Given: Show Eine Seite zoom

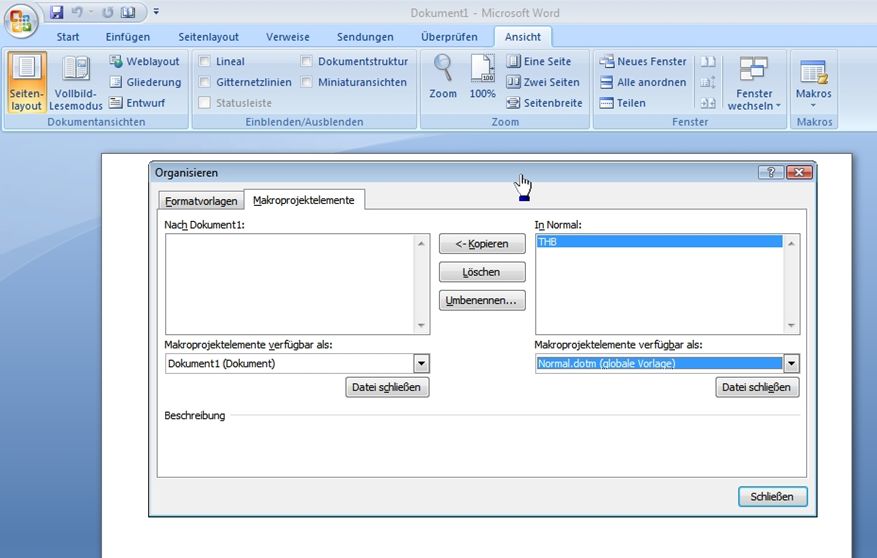Looking at the screenshot, I should (539, 62).
